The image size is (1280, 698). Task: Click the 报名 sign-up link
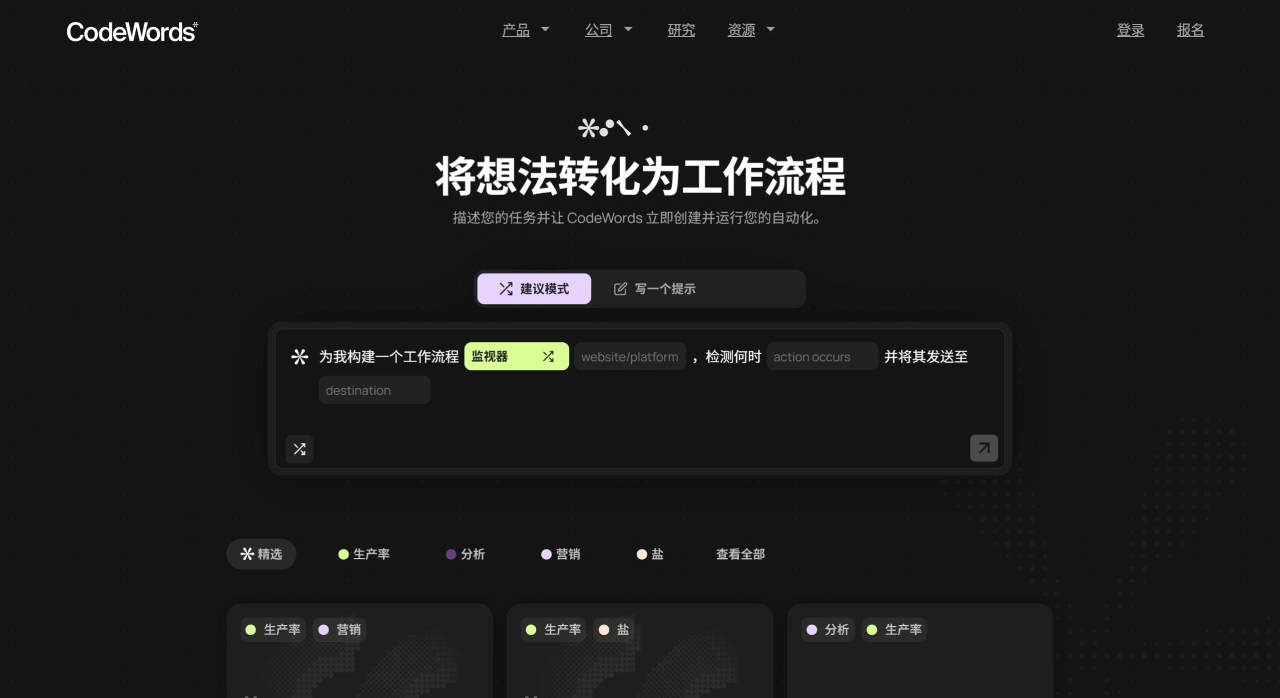click(x=1190, y=30)
